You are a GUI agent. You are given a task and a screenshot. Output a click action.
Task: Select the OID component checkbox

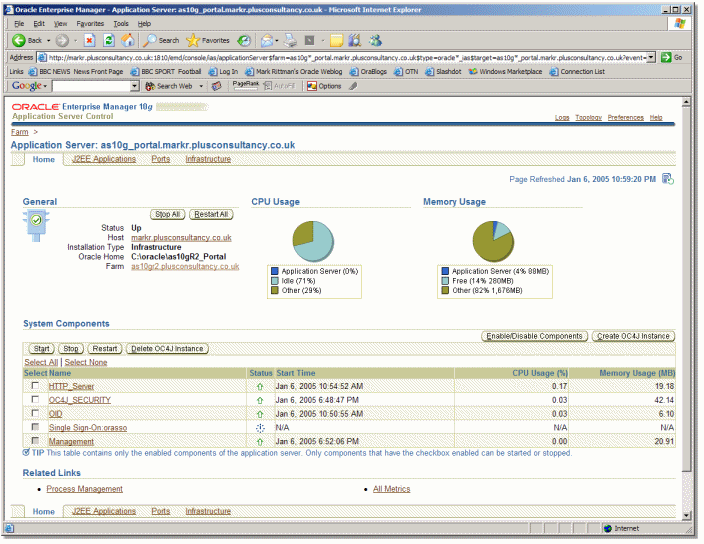point(36,414)
